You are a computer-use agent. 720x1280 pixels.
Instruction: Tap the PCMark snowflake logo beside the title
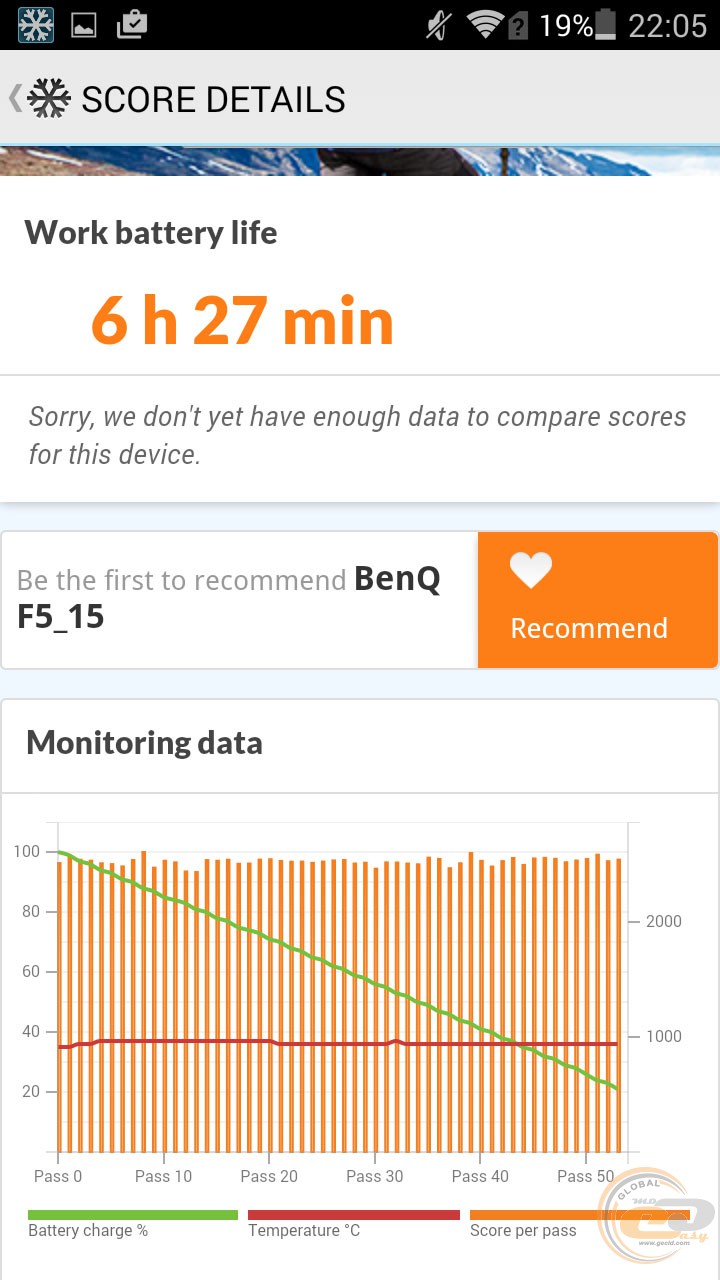[49, 99]
